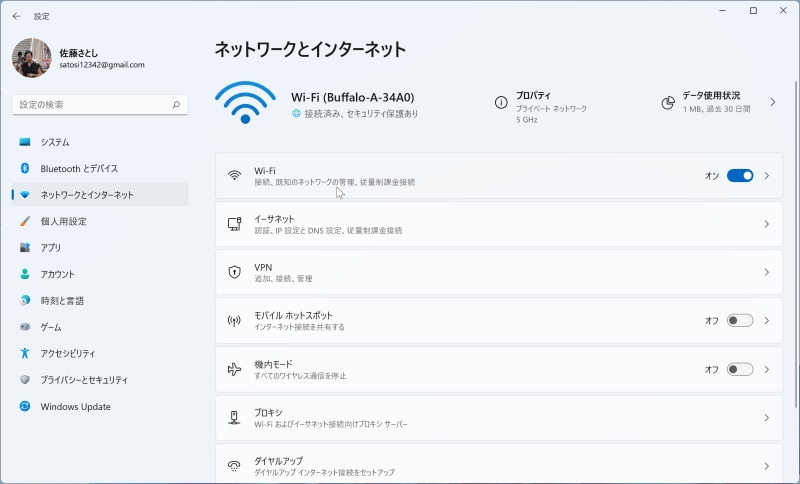
Task: Expand the プロキシ row chevron
Action: (767, 418)
